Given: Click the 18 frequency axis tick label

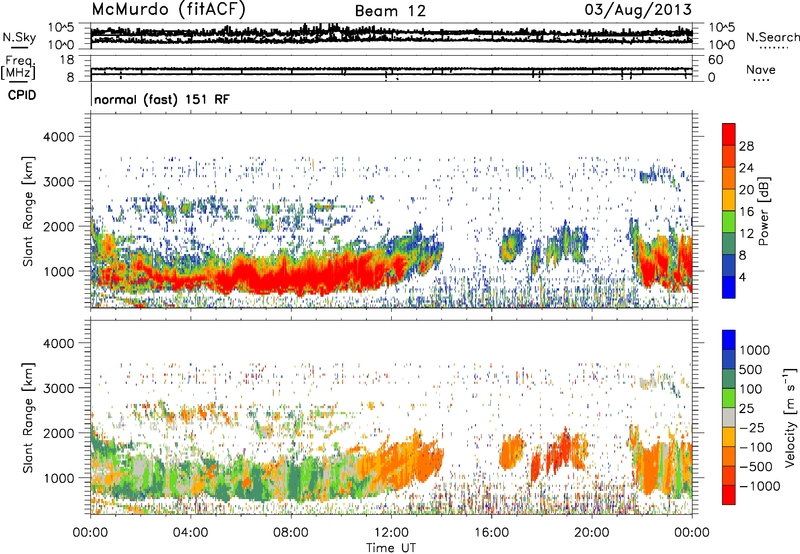Looking at the screenshot, I should point(67,60).
